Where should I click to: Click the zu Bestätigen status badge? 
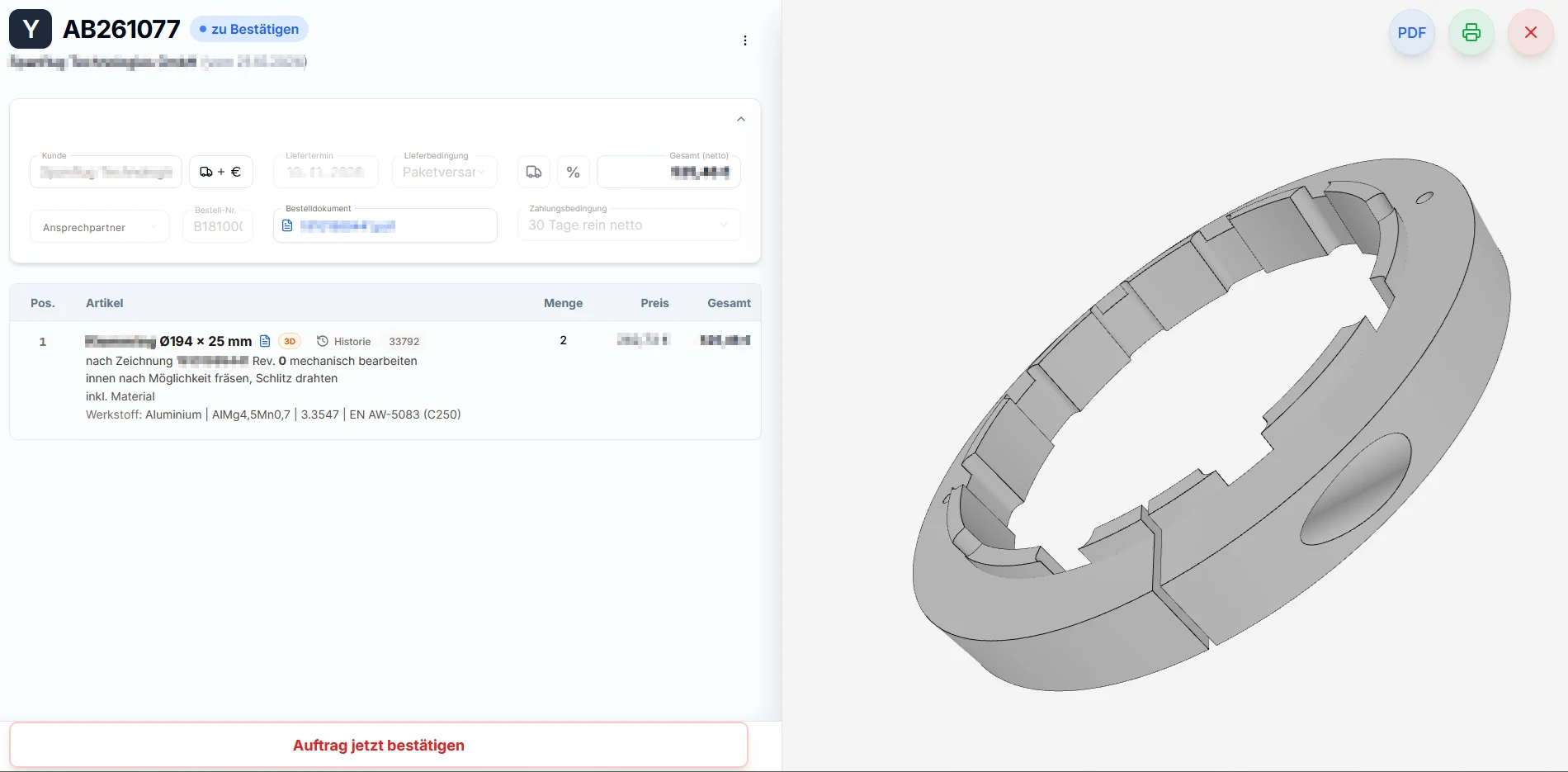(x=249, y=29)
